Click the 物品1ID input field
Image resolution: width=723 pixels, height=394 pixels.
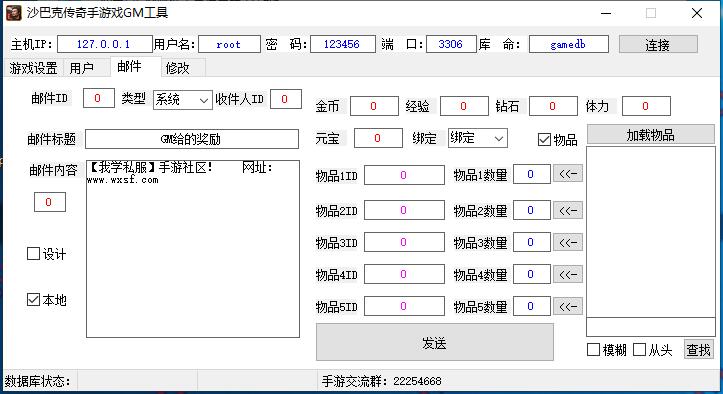click(404, 175)
